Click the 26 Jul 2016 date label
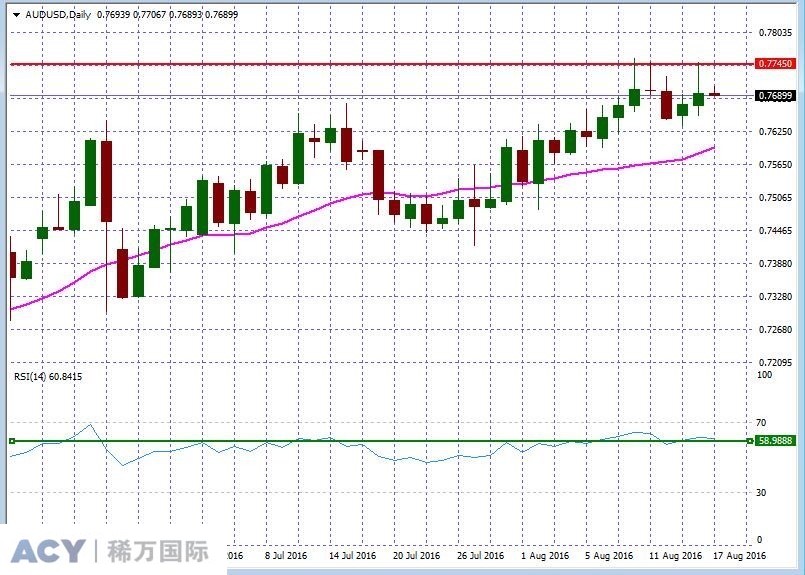 [481, 555]
